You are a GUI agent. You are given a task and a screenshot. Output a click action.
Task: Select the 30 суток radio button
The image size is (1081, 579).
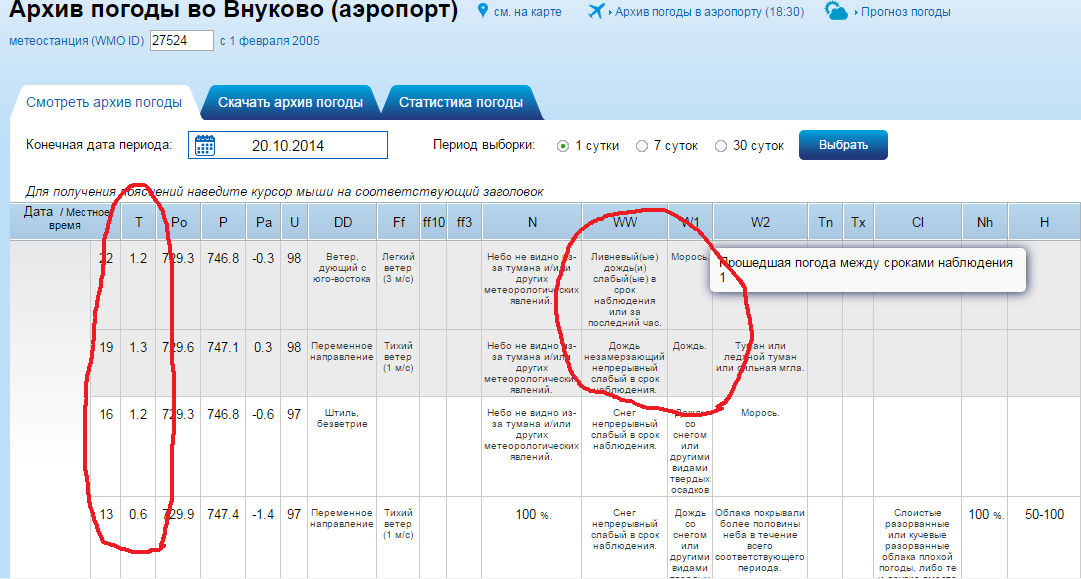(x=721, y=146)
